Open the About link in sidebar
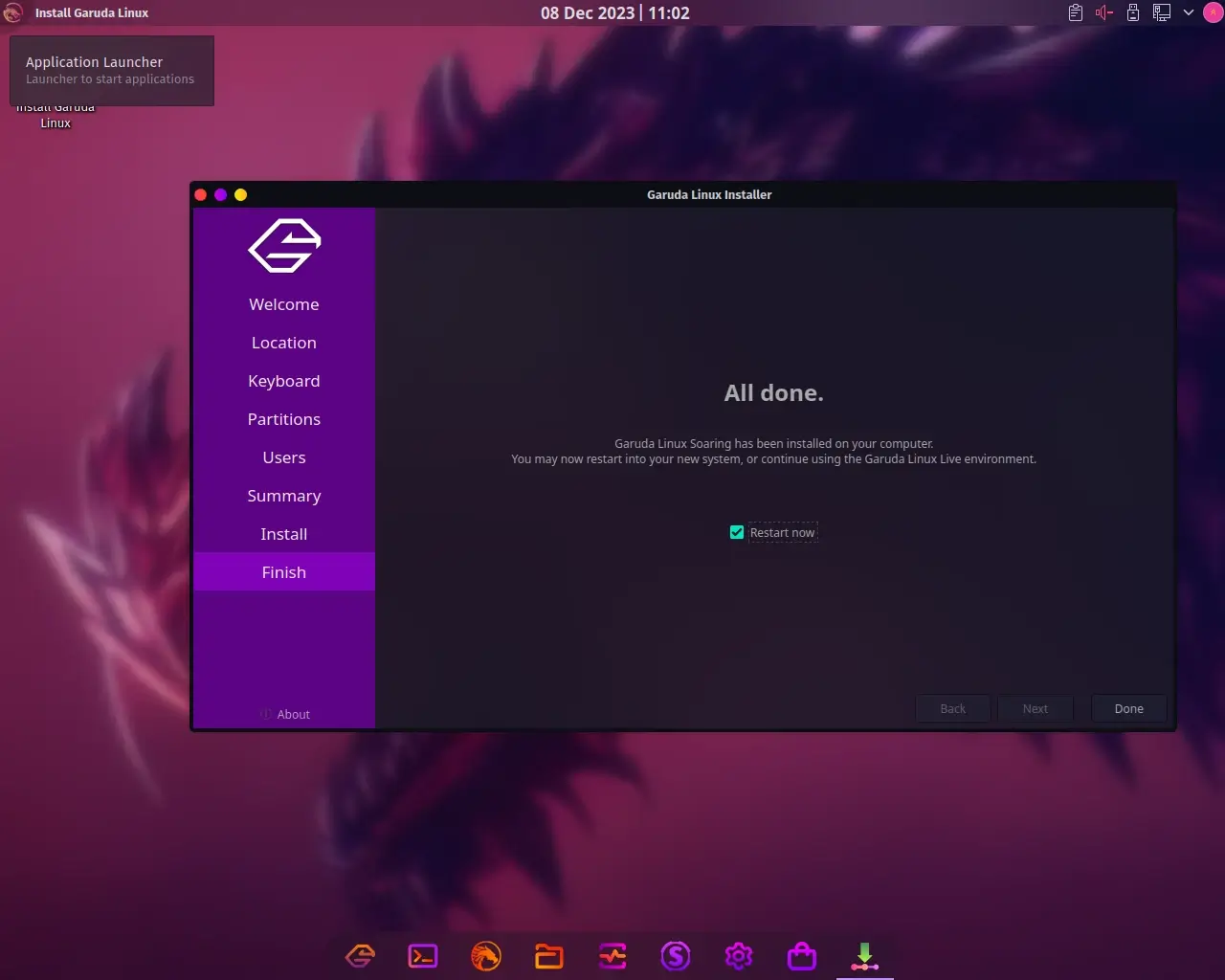The image size is (1225, 980). tap(284, 714)
